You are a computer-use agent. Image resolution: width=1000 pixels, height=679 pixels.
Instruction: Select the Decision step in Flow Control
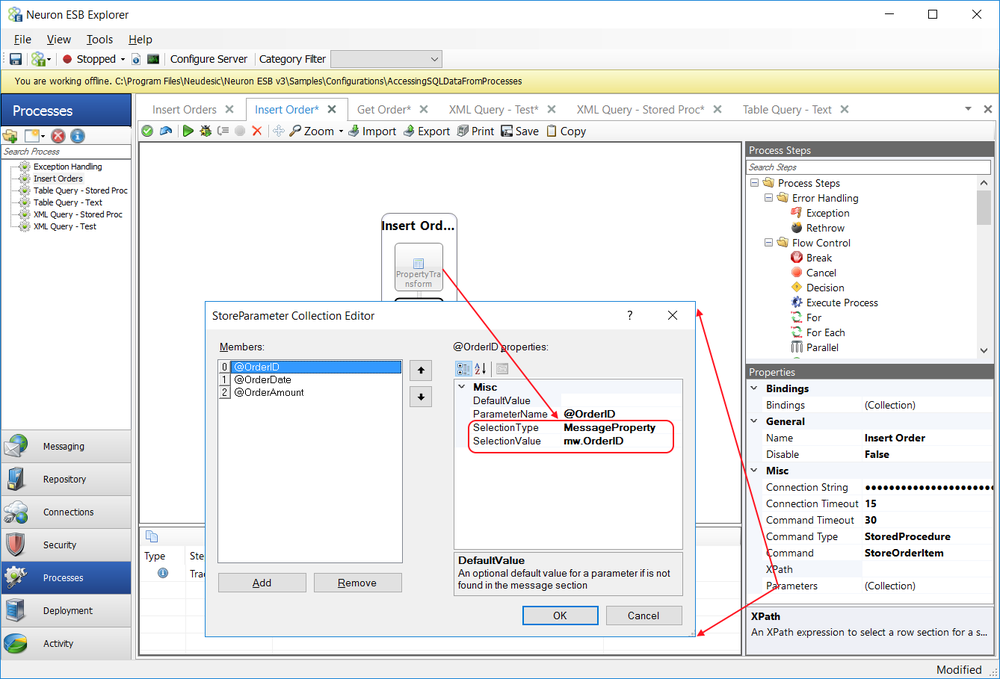point(825,288)
